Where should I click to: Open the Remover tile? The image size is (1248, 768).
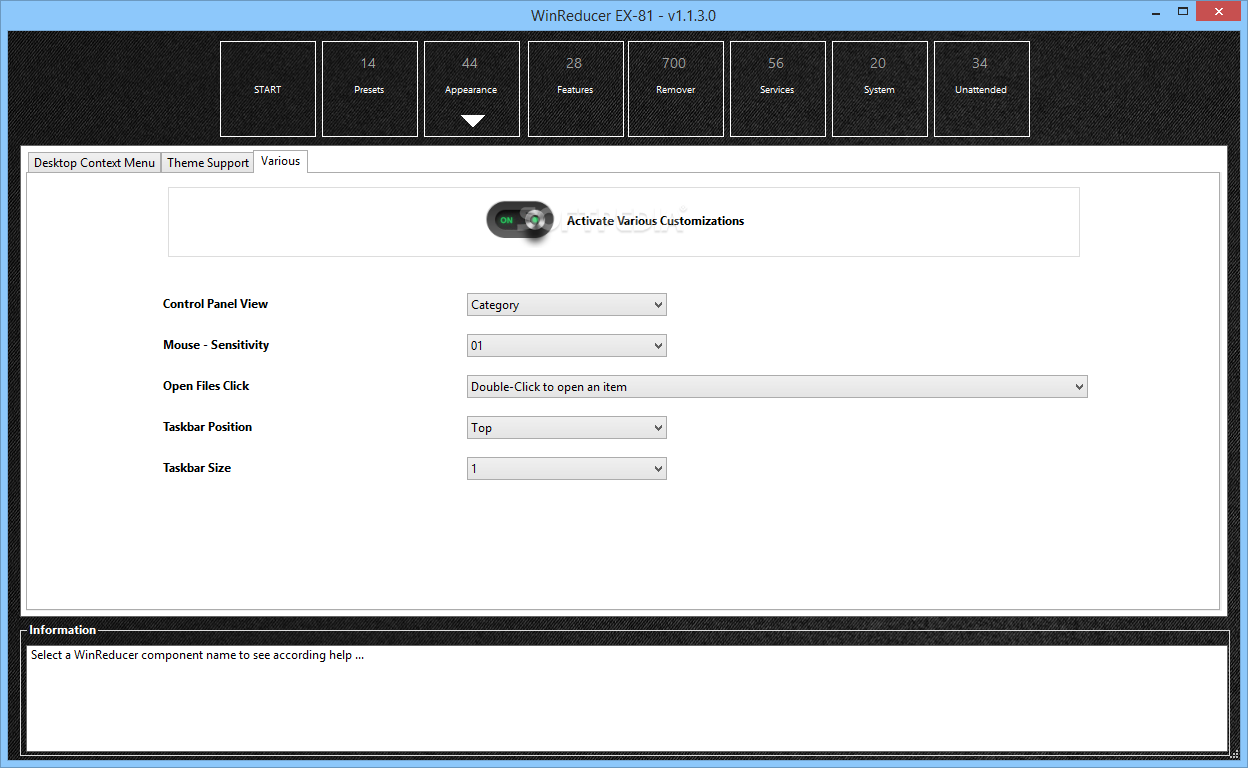tap(675, 89)
